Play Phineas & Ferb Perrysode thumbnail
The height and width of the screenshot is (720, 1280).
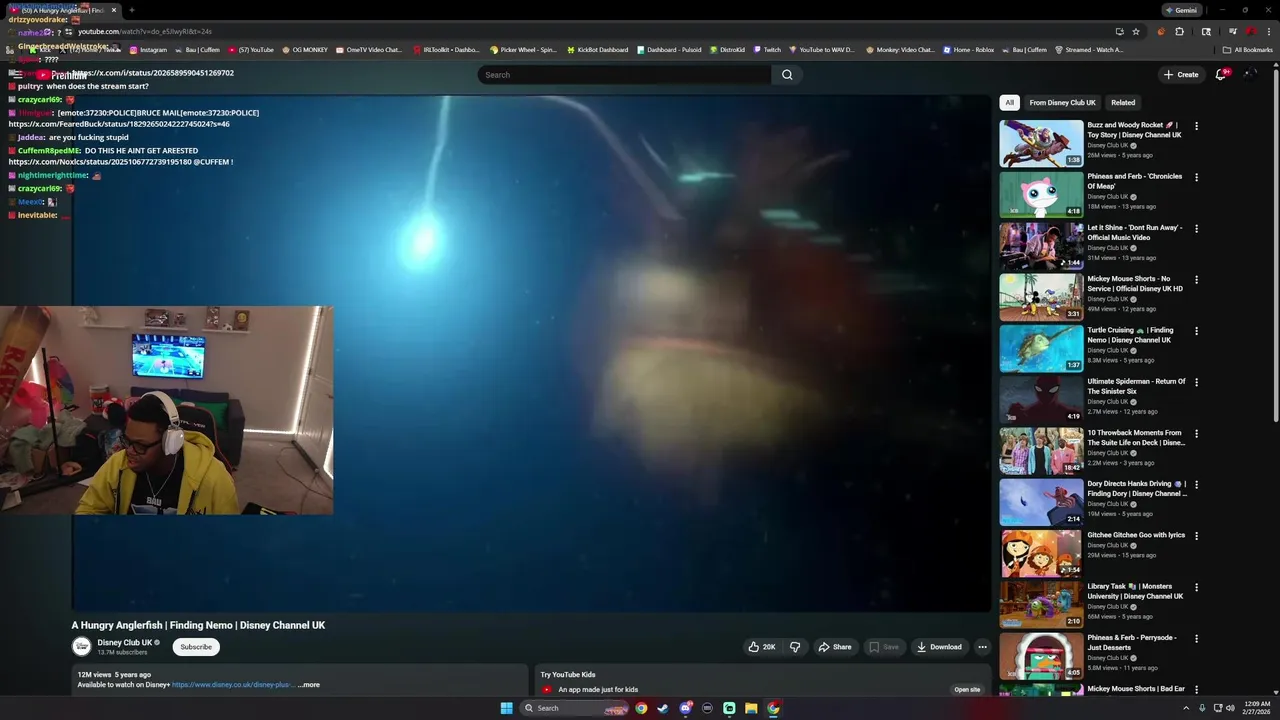tap(1041, 656)
